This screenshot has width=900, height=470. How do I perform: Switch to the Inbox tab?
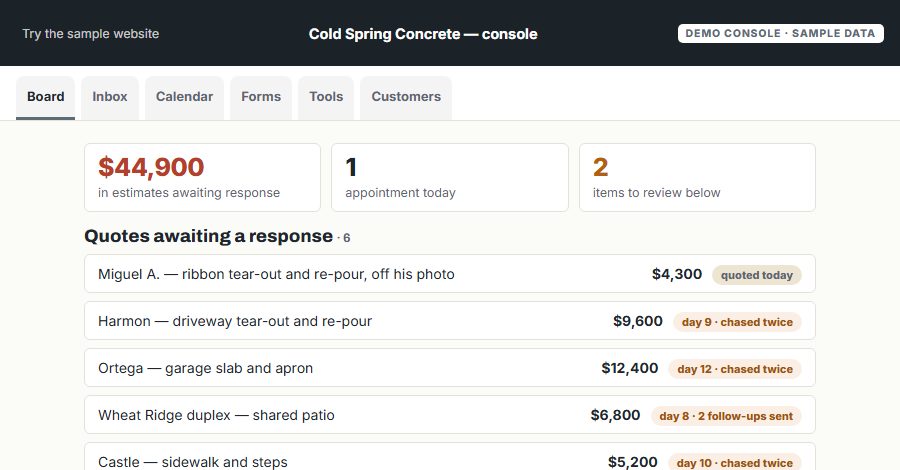[110, 97]
